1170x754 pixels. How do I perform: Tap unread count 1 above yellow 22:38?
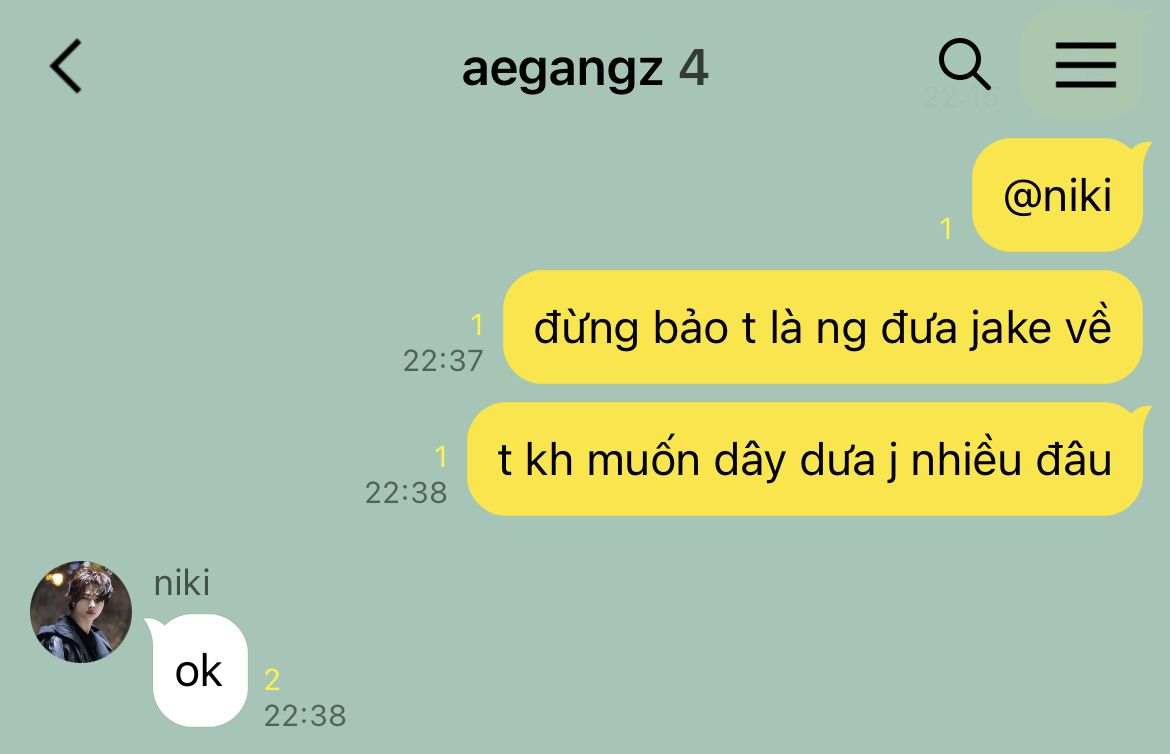[441, 456]
